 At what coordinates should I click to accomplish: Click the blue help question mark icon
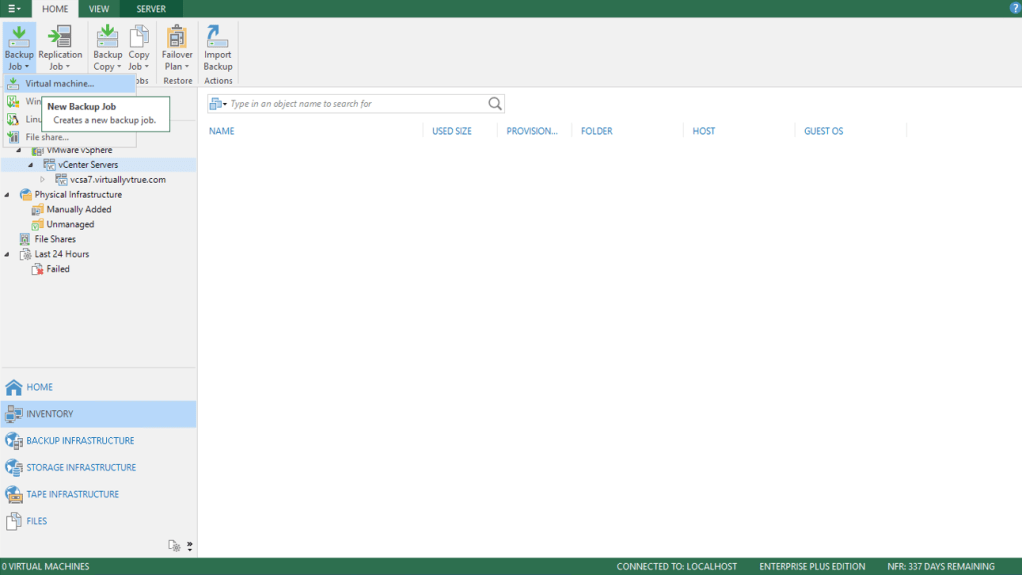[1015, 8]
